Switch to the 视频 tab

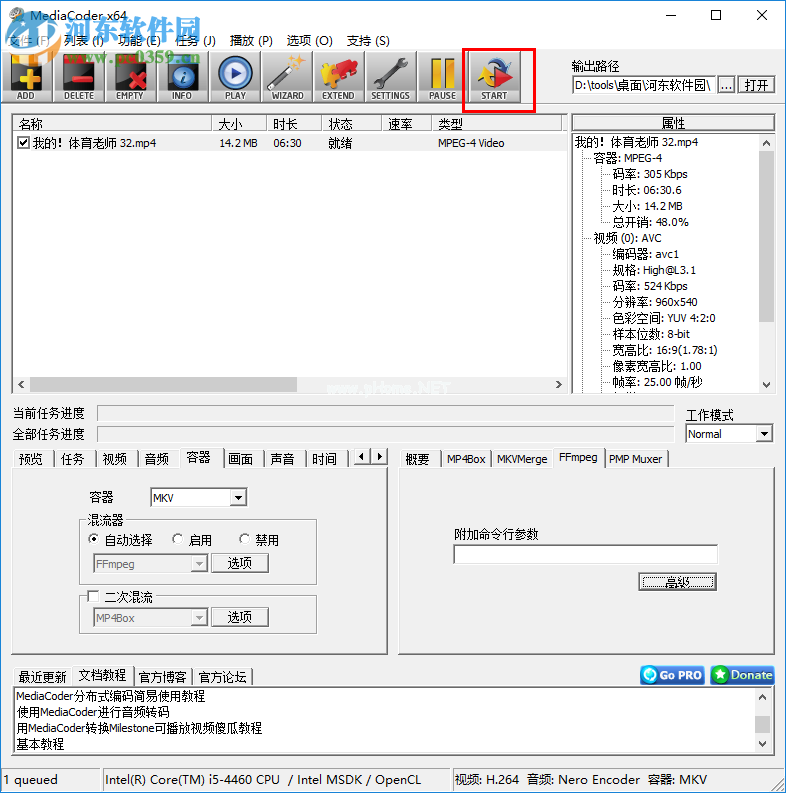(115, 459)
